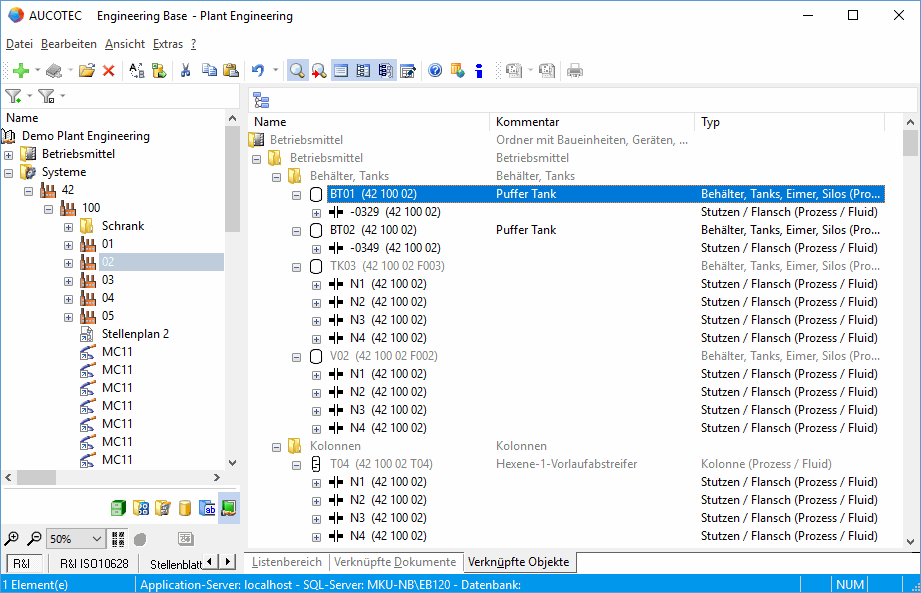Toggle the grid pattern button beside zoom box
Viewport: 921px width, 593px height.
click(x=118, y=538)
